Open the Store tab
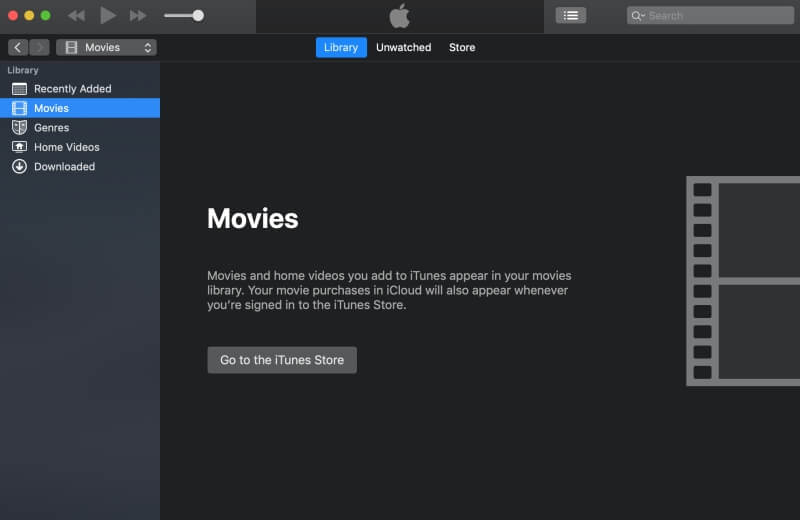 pyautogui.click(x=462, y=47)
